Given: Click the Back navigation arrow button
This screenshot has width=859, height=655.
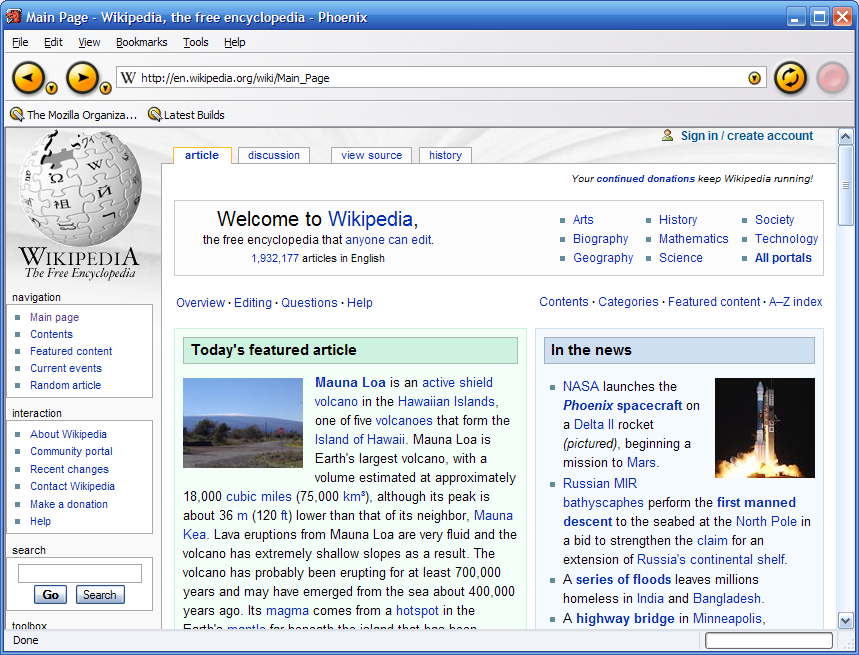Looking at the screenshot, I should click(x=28, y=78).
